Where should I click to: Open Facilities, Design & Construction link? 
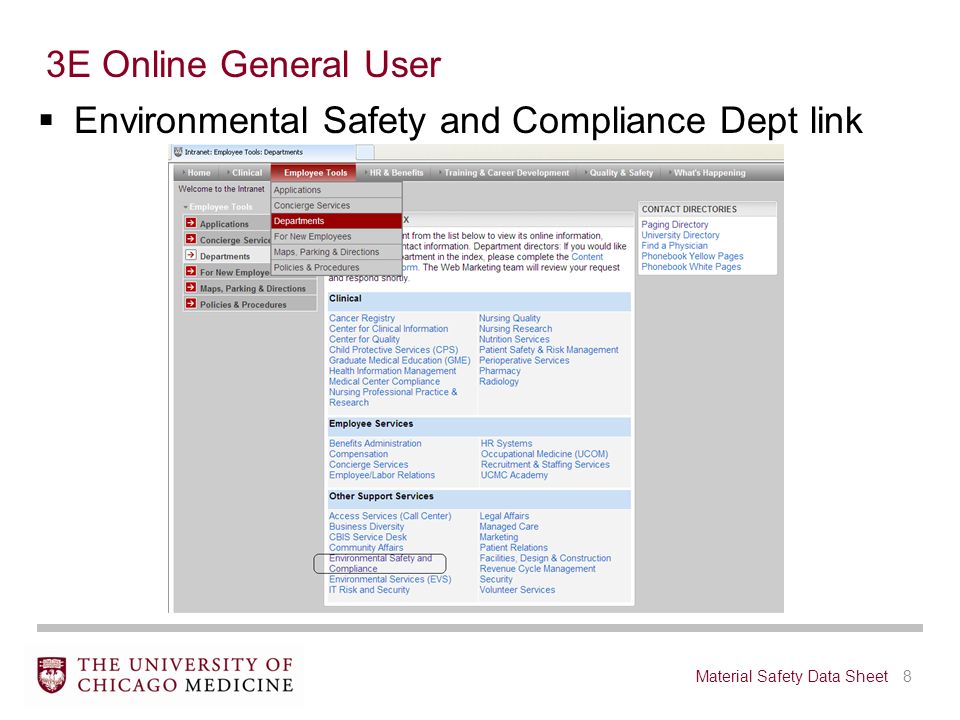click(545, 558)
